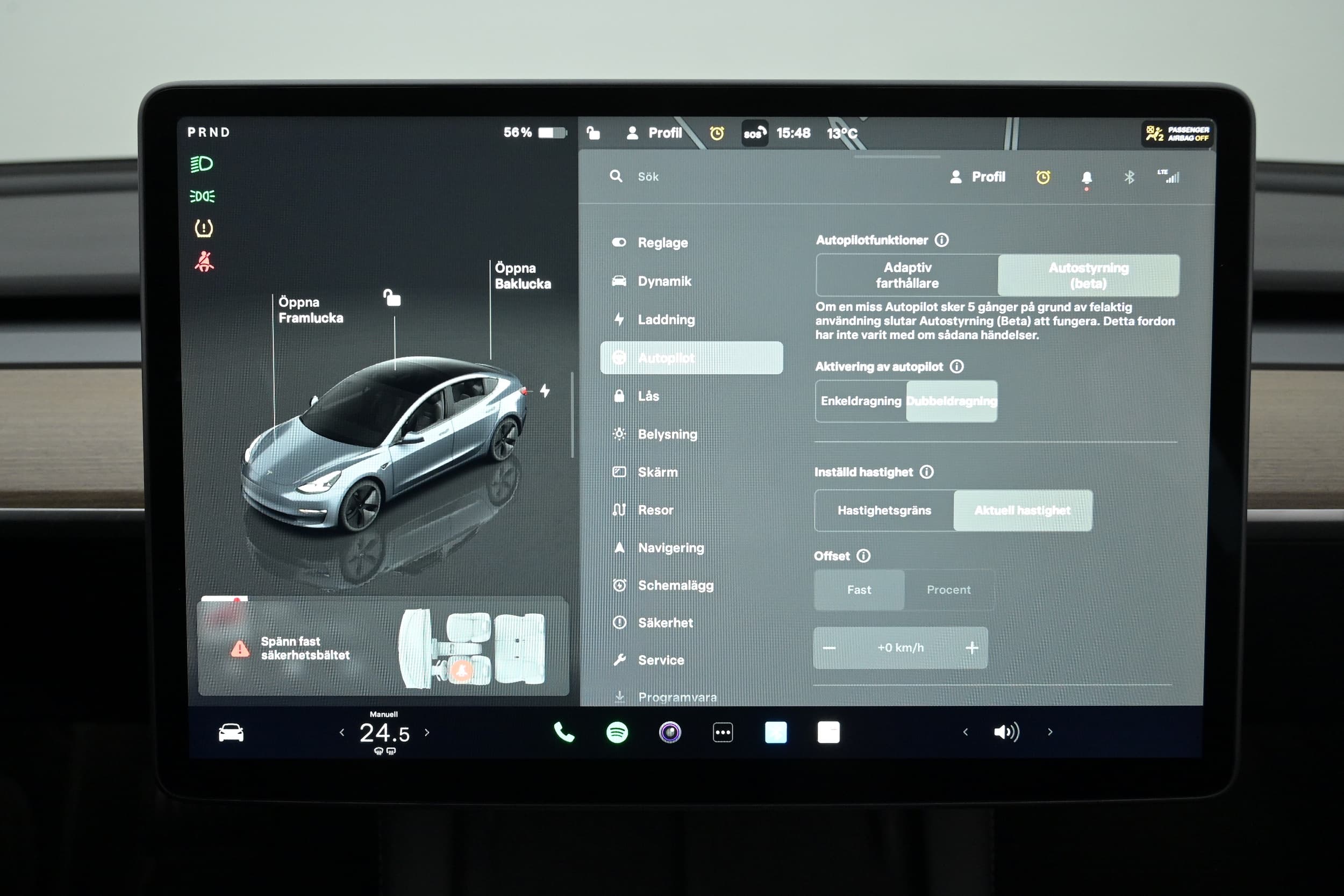
Task: Show info for Inställd hastighet
Action: tap(926, 471)
